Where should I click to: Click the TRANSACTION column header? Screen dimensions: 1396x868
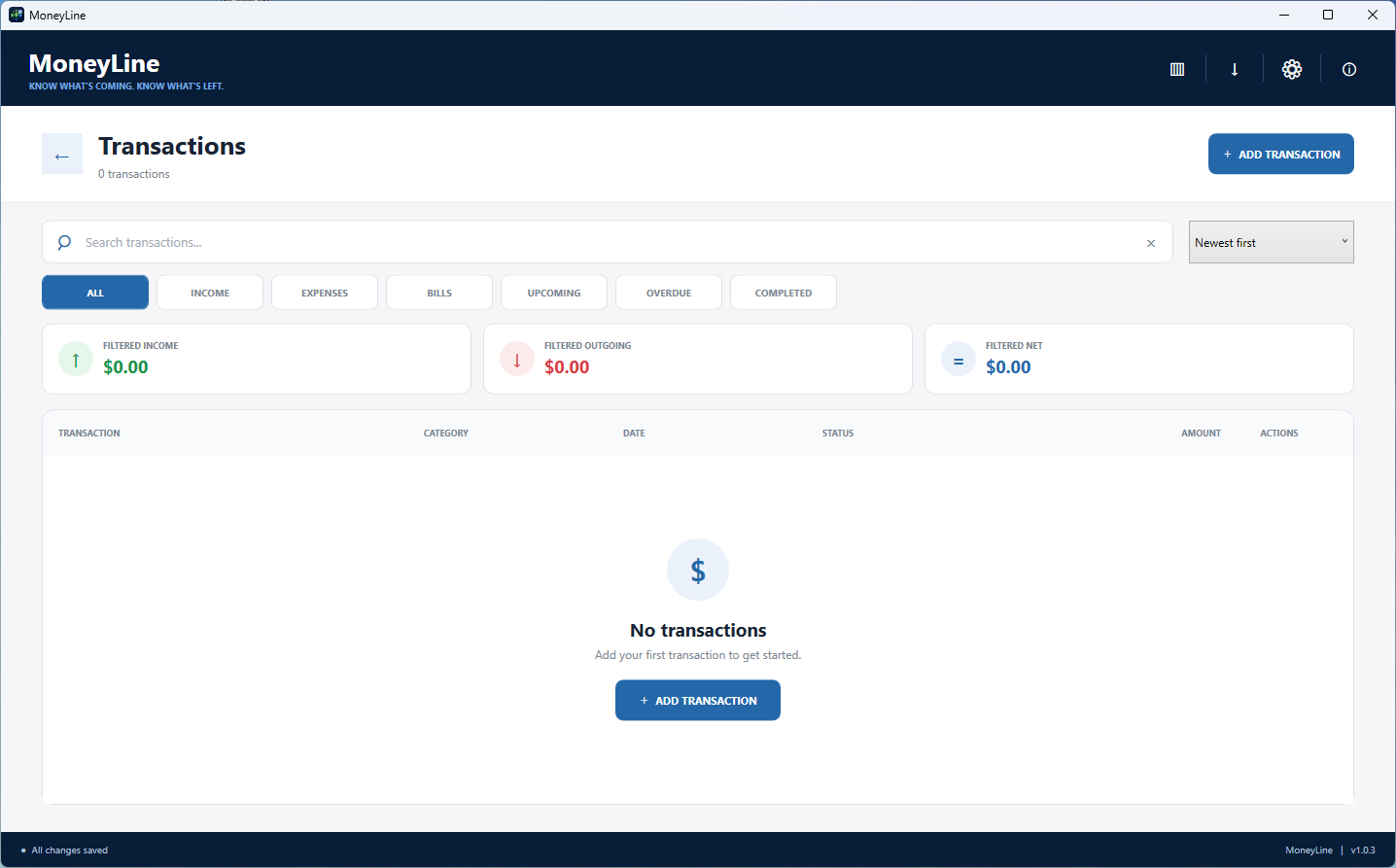(89, 434)
